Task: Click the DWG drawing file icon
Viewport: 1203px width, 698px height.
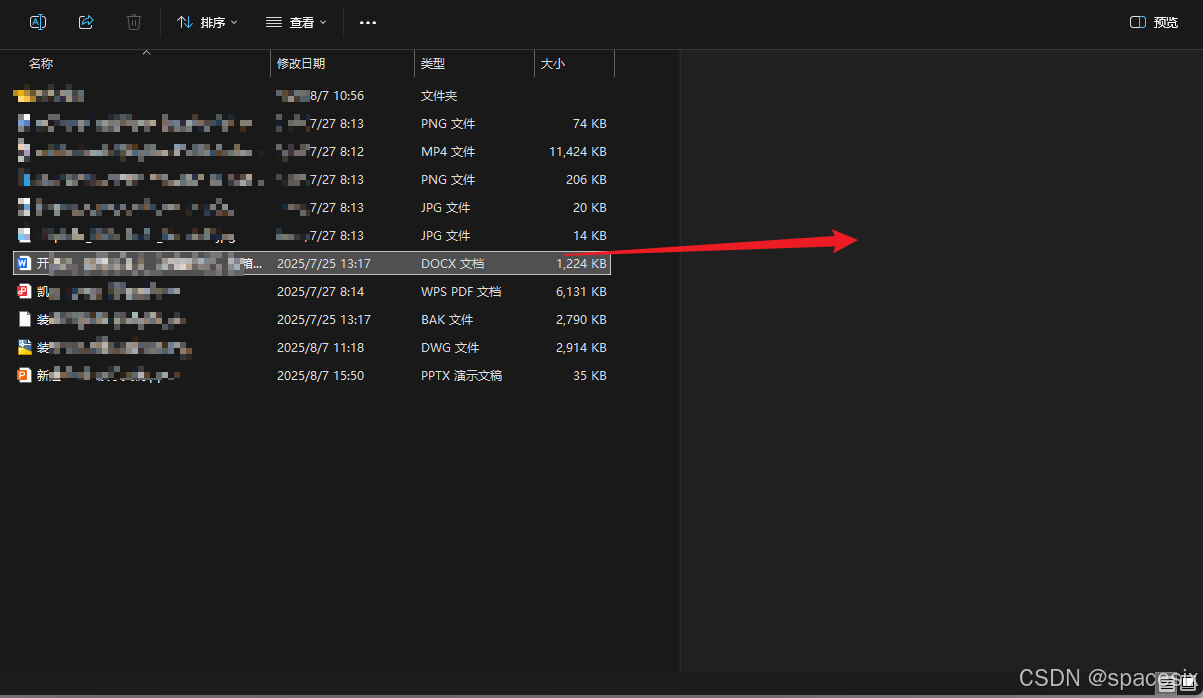Action: coord(24,348)
